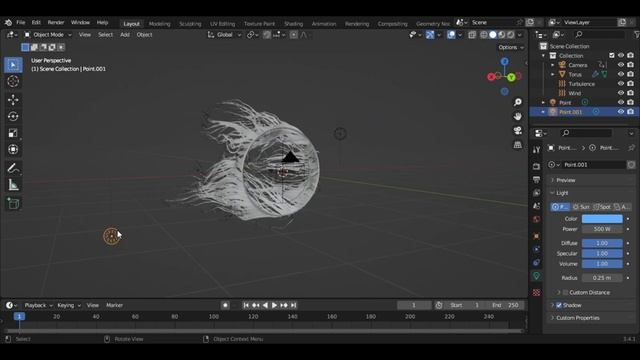Switch to the Animation workspace tab
The height and width of the screenshot is (360, 640).
(x=324, y=24)
